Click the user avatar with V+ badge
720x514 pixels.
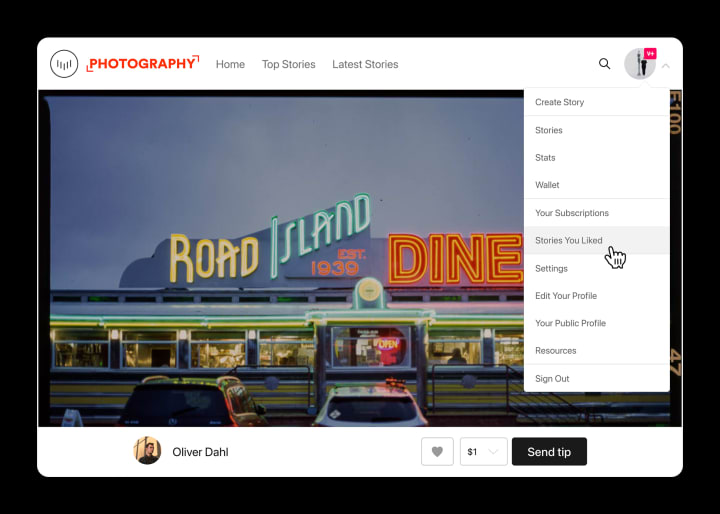(x=640, y=64)
